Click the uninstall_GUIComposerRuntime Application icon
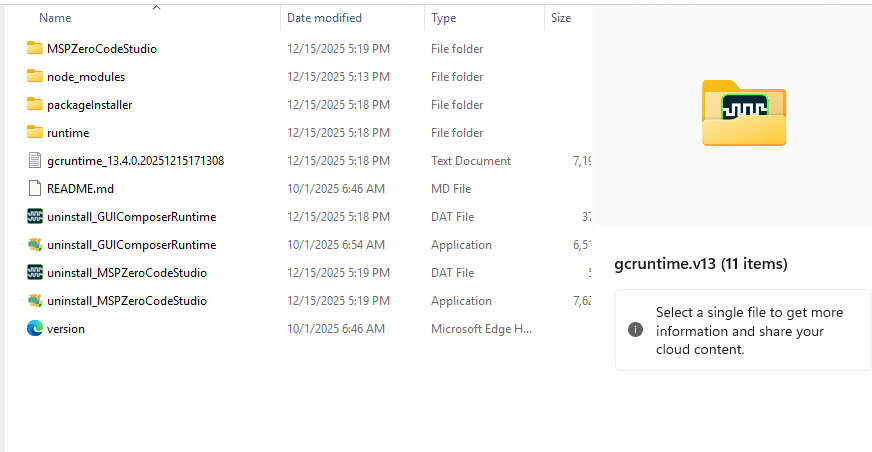The image size is (872, 452). point(35,244)
